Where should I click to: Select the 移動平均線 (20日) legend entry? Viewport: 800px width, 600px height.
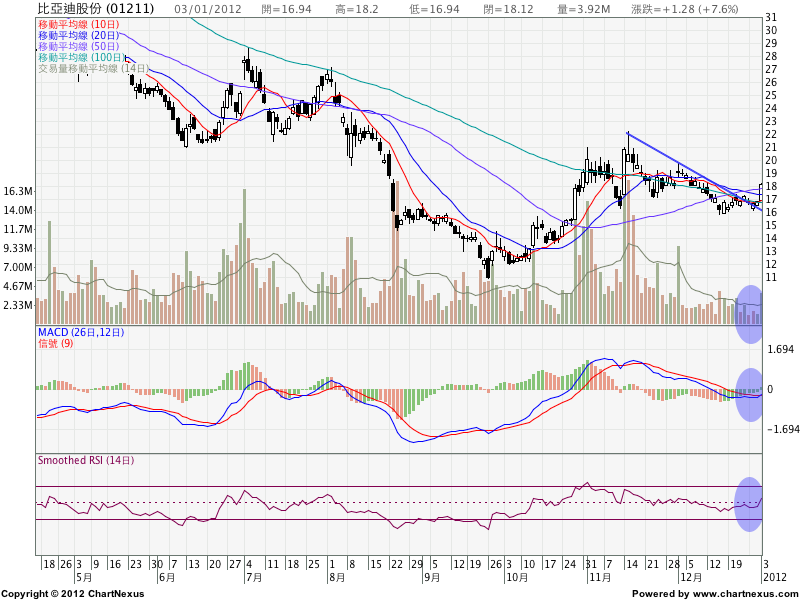pyautogui.click(x=79, y=35)
